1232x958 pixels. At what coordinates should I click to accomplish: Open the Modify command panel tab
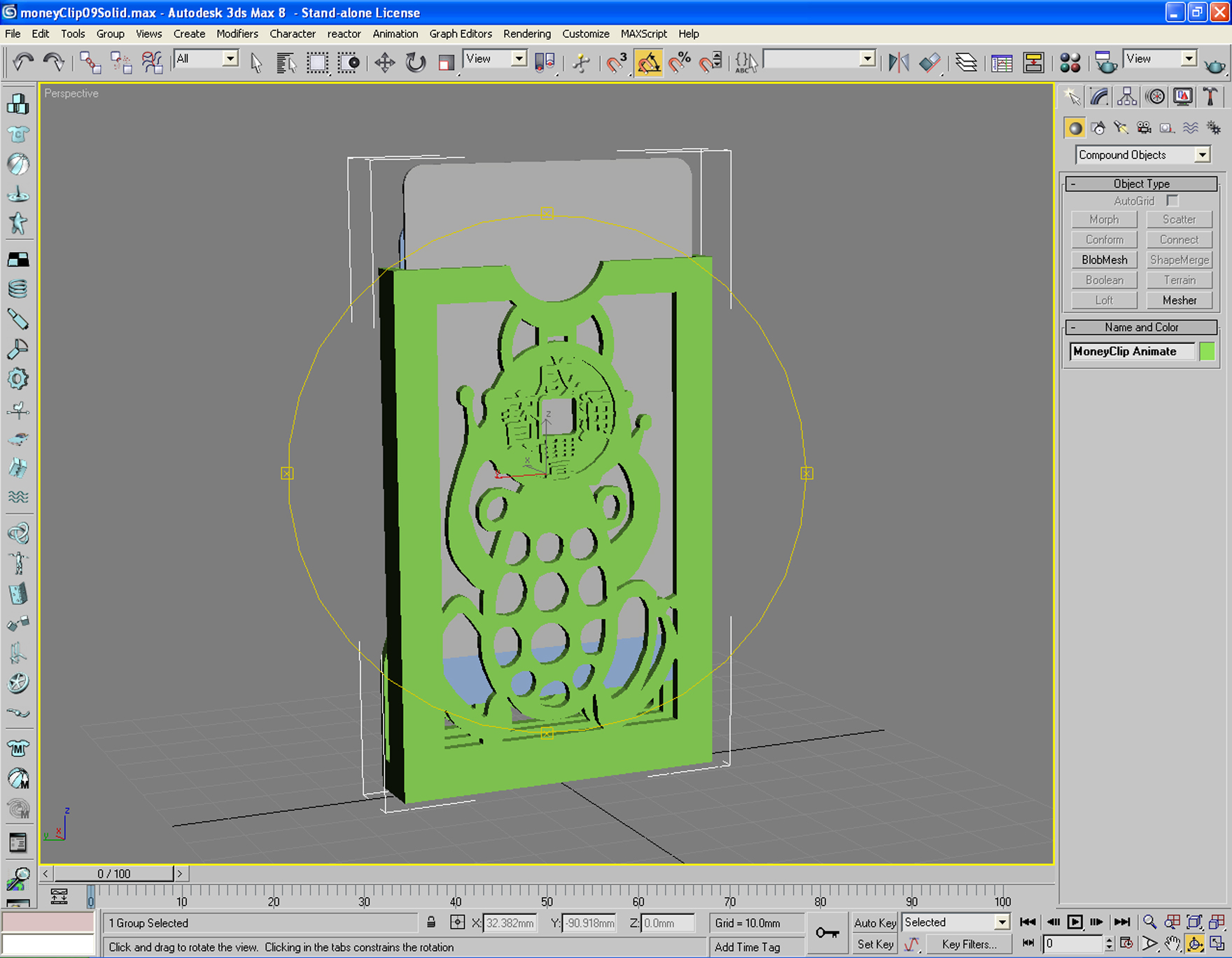tap(1099, 97)
